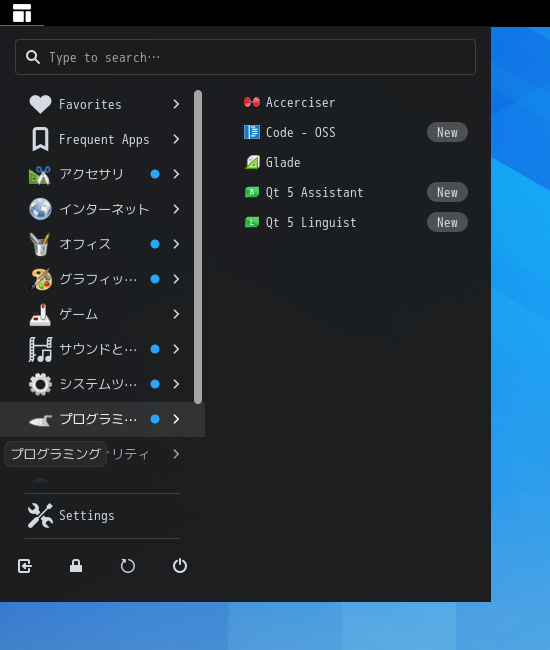Expand the サウンドと… chevron arrow

click(x=176, y=349)
